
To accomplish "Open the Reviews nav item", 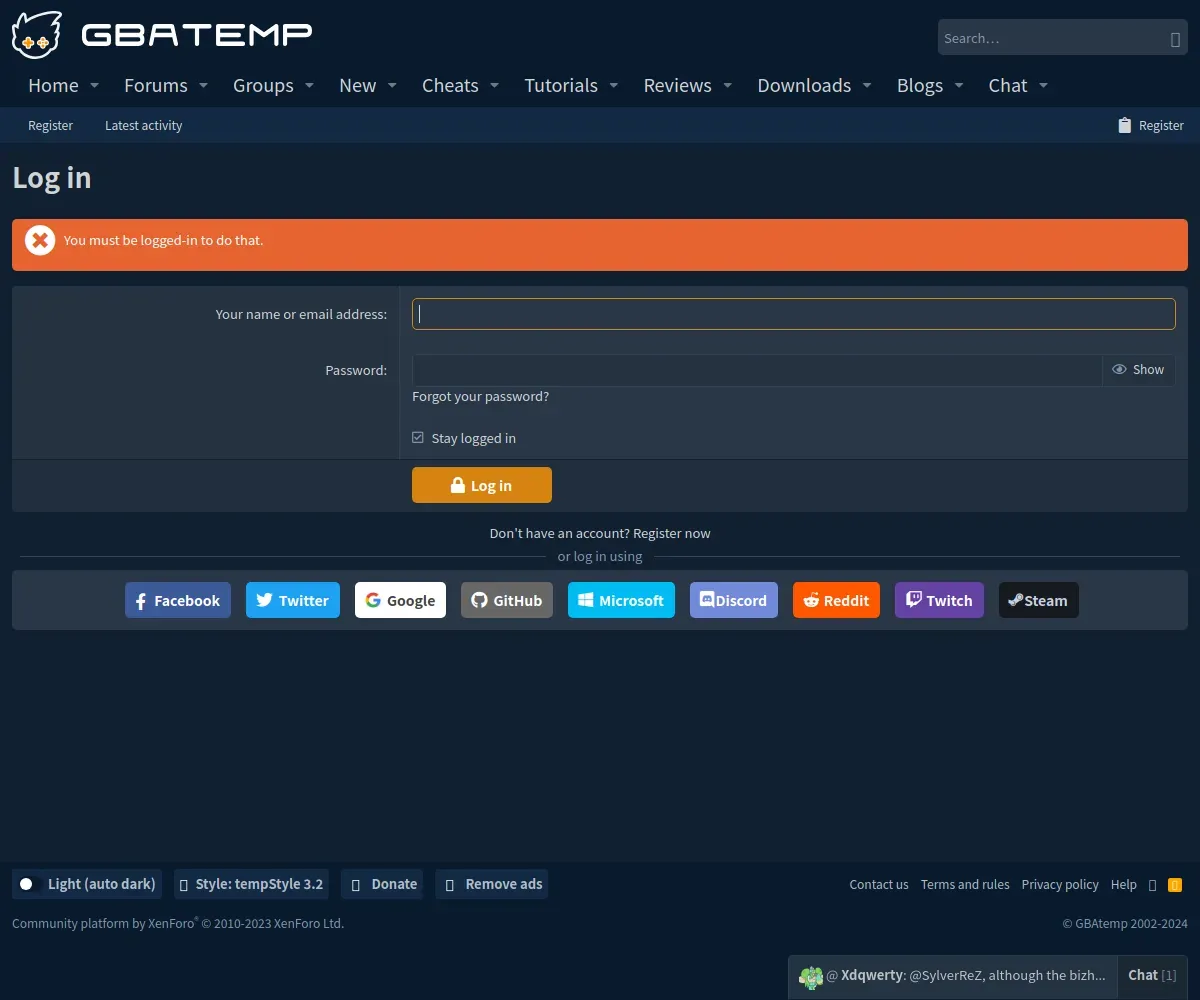I will 677,86.
